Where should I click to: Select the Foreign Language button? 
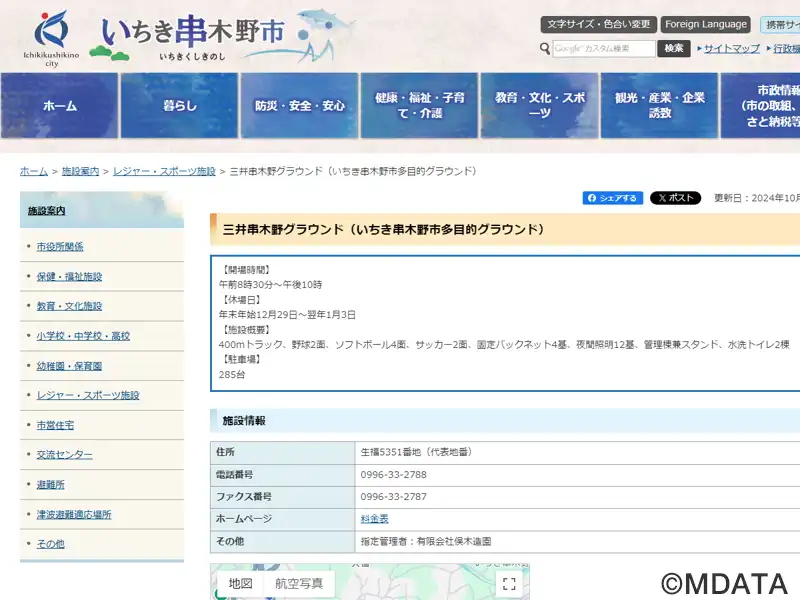click(x=705, y=24)
